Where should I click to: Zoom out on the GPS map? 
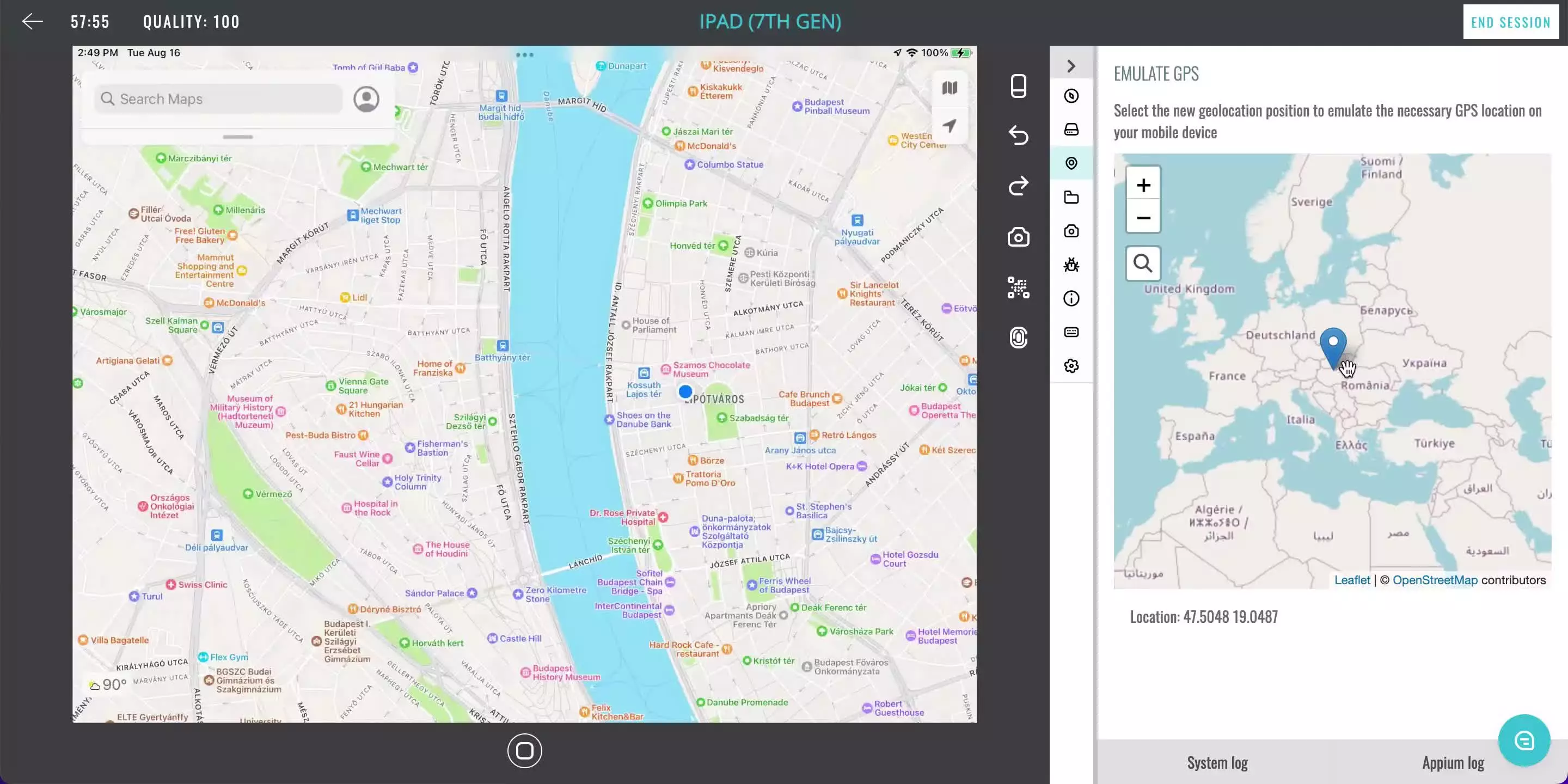tap(1143, 217)
